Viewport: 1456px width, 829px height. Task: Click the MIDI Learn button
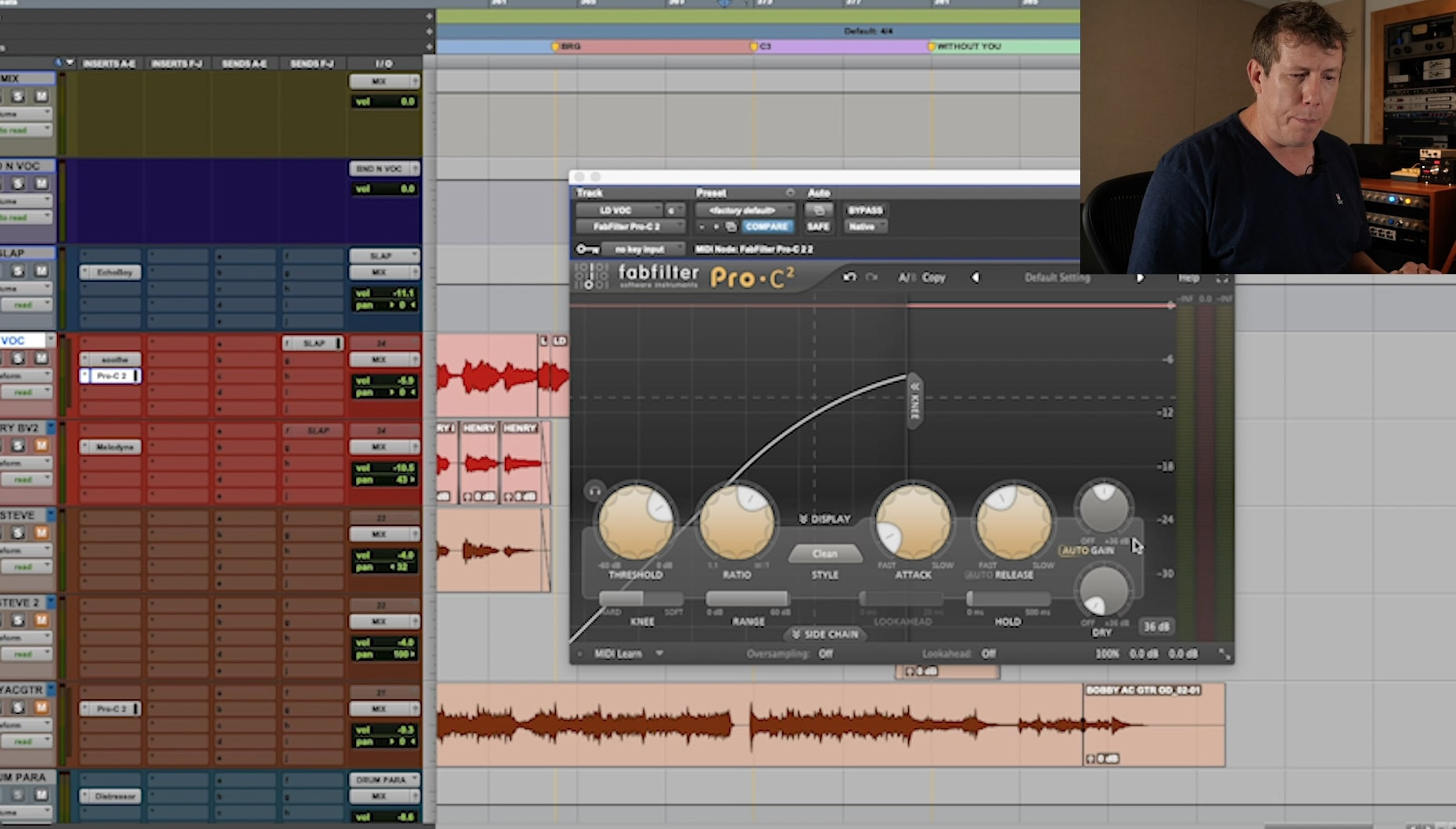pyautogui.click(x=618, y=654)
